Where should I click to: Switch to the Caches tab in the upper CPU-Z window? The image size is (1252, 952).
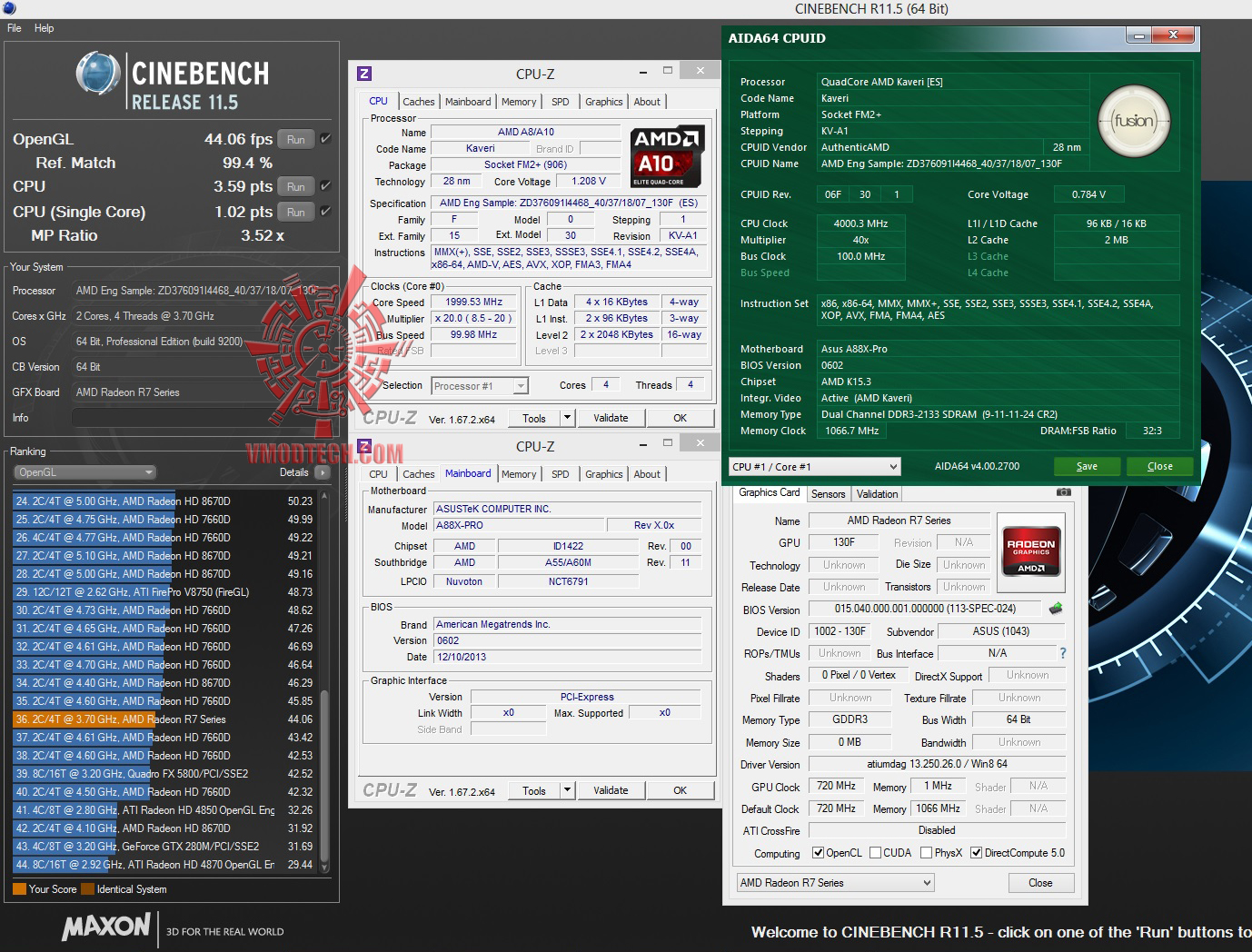pyautogui.click(x=419, y=102)
